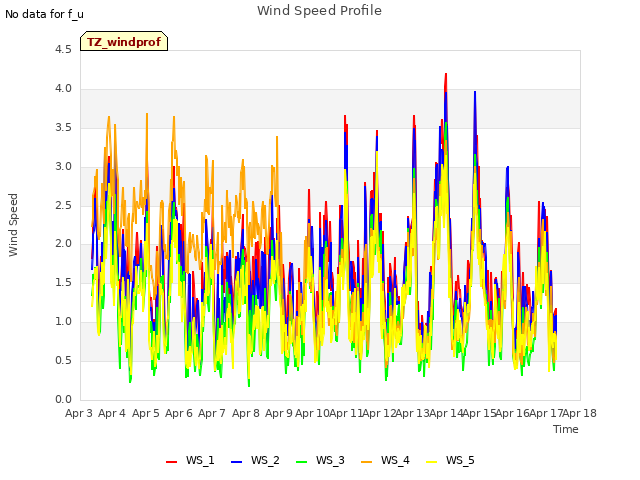This screenshot has height=480, width=640.
Task: Click the Wind Speed y-axis label
Action: (13, 225)
